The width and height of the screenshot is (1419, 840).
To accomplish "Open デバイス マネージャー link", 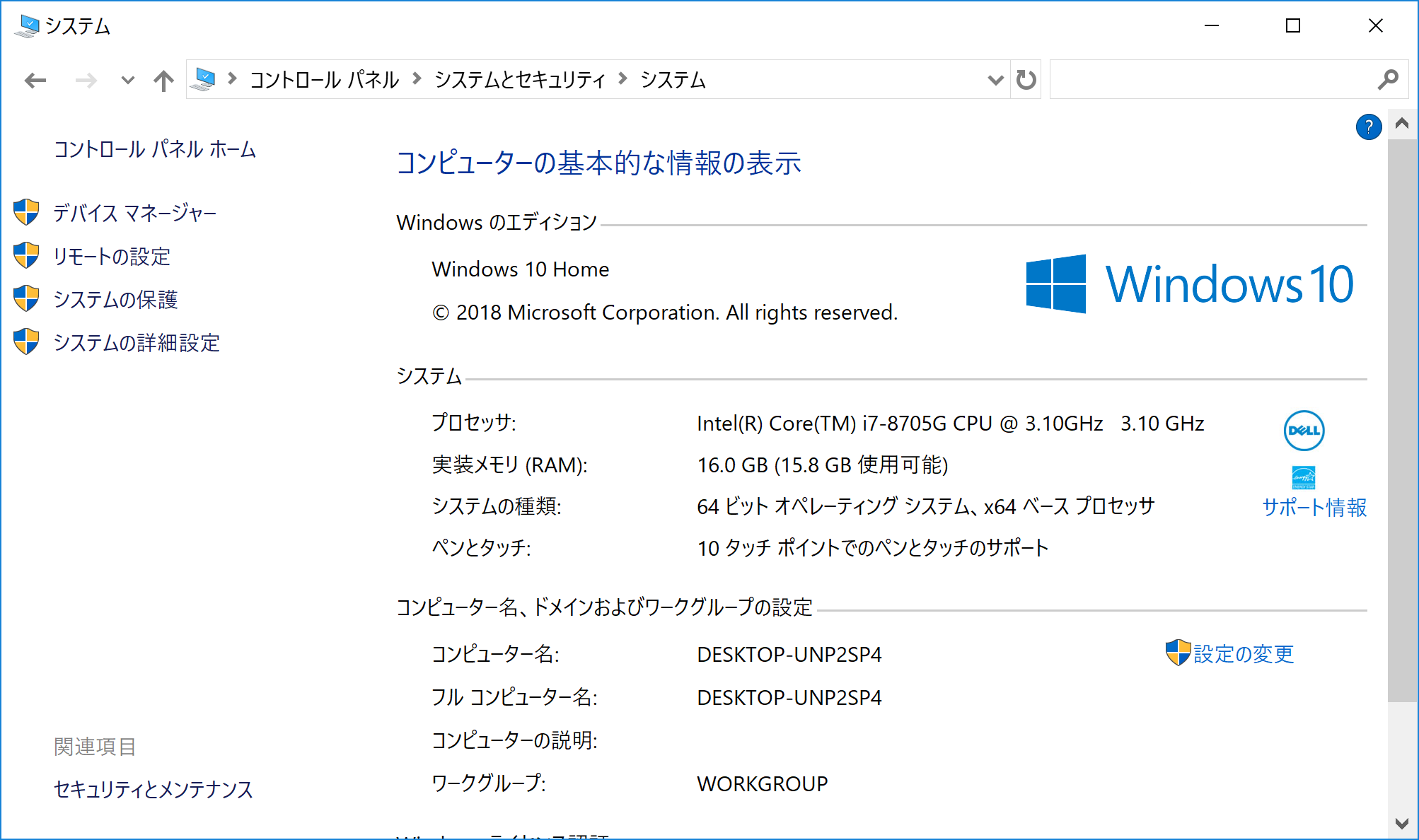I will coord(135,213).
